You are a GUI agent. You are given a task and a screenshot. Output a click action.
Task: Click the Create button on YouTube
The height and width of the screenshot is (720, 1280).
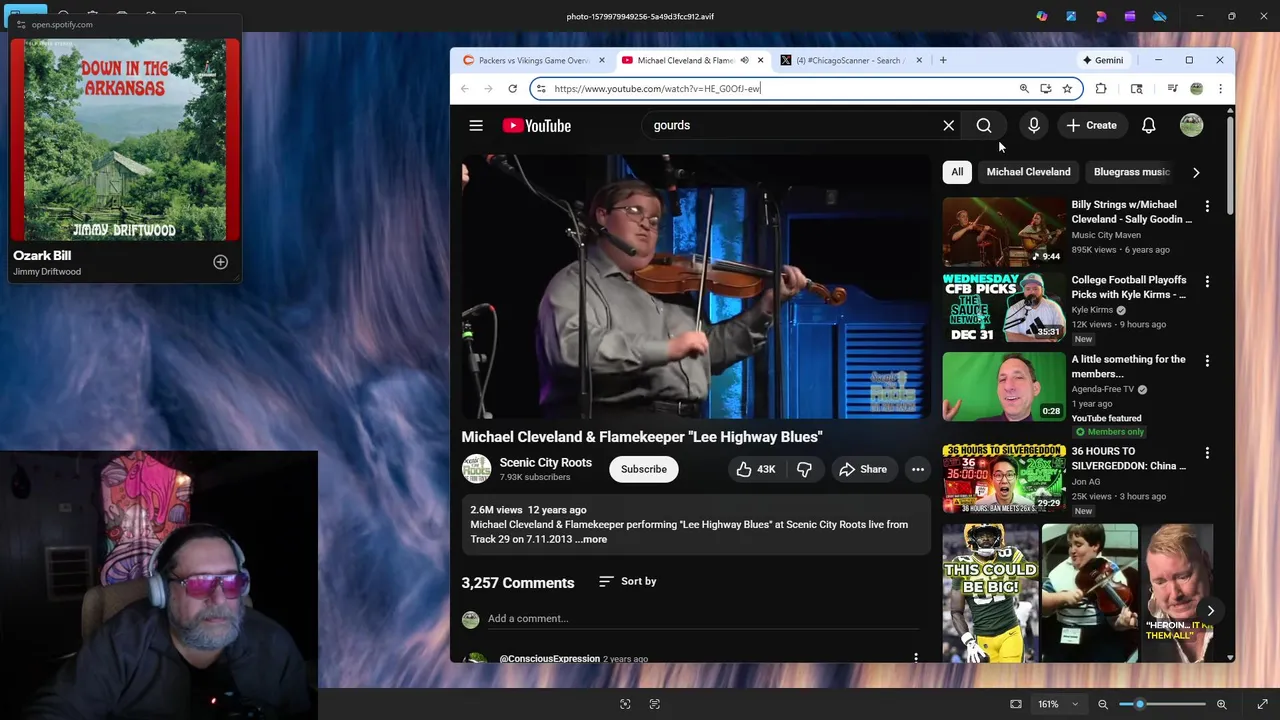click(x=1091, y=126)
